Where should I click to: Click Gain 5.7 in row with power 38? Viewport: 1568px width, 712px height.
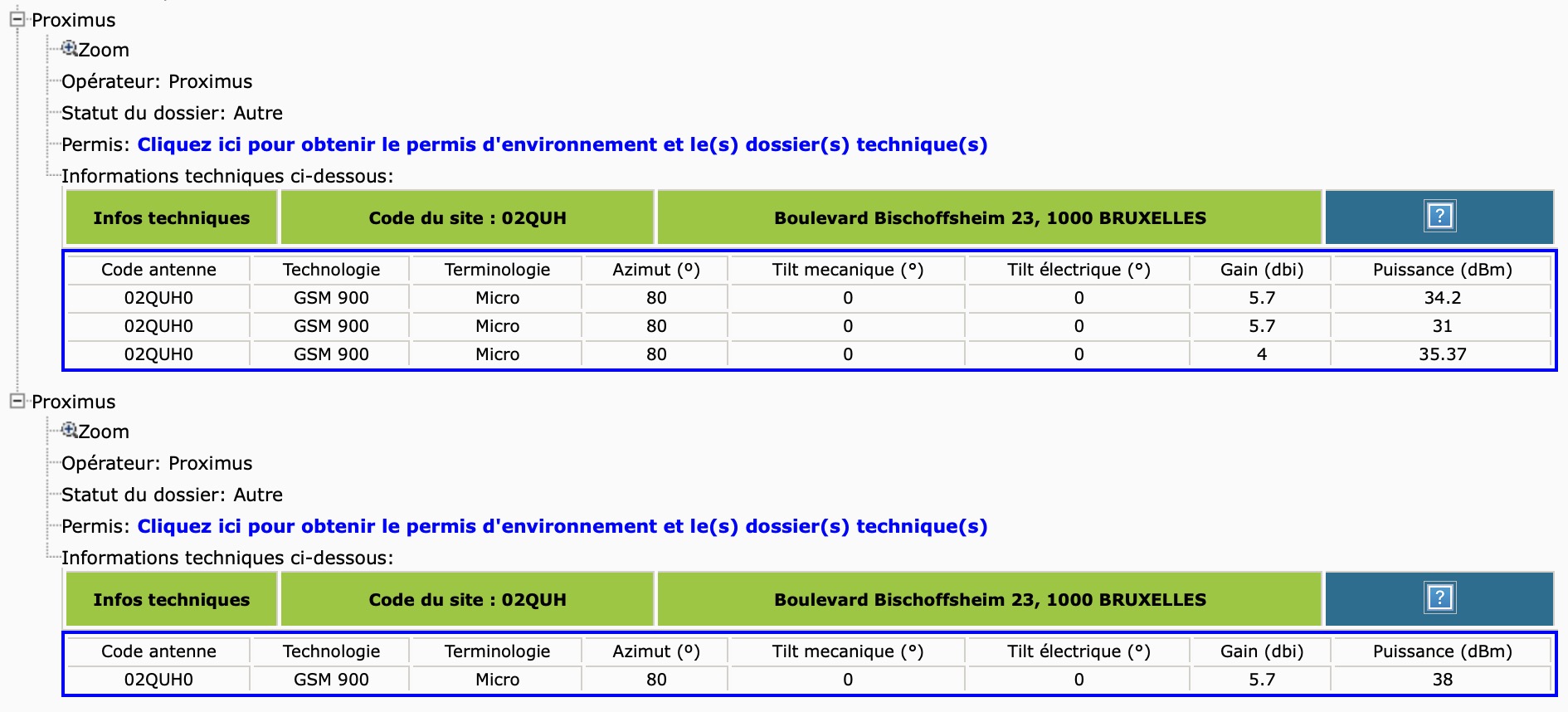[1261, 679]
